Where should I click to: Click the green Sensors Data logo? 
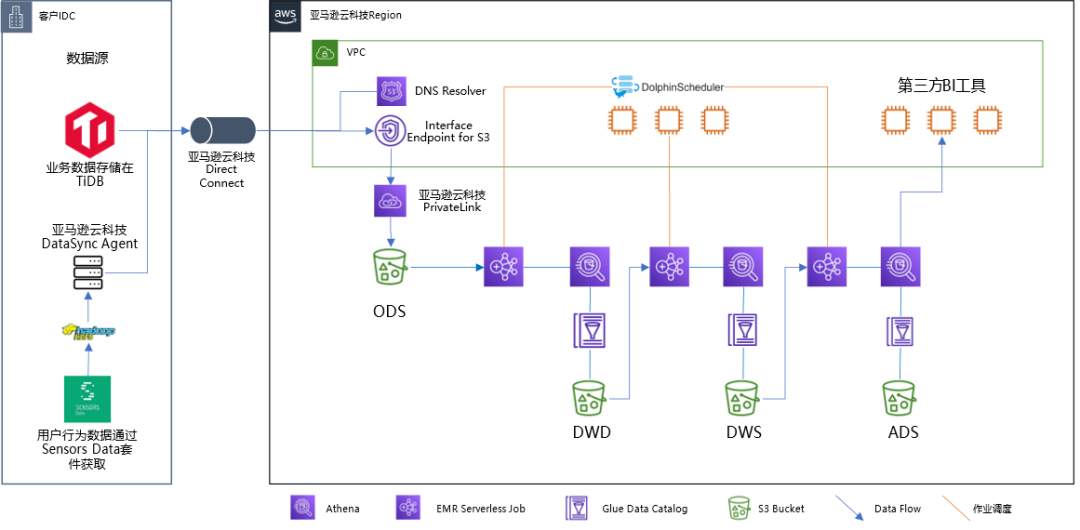(87, 399)
